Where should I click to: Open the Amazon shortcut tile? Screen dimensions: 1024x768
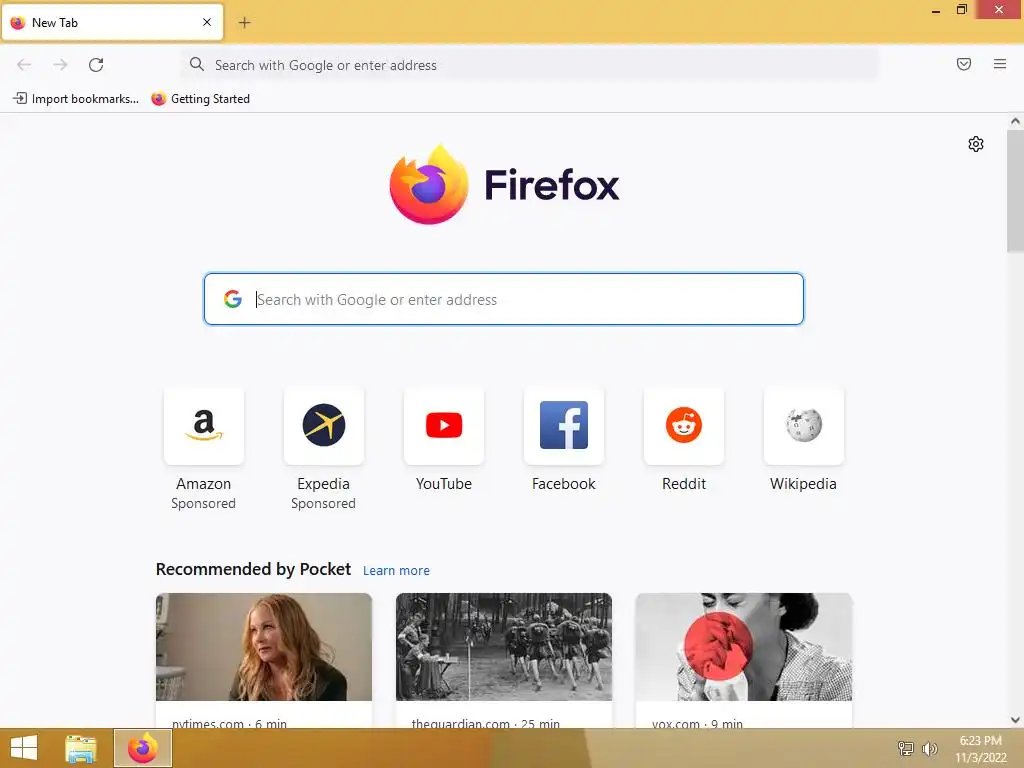[x=204, y=426]
